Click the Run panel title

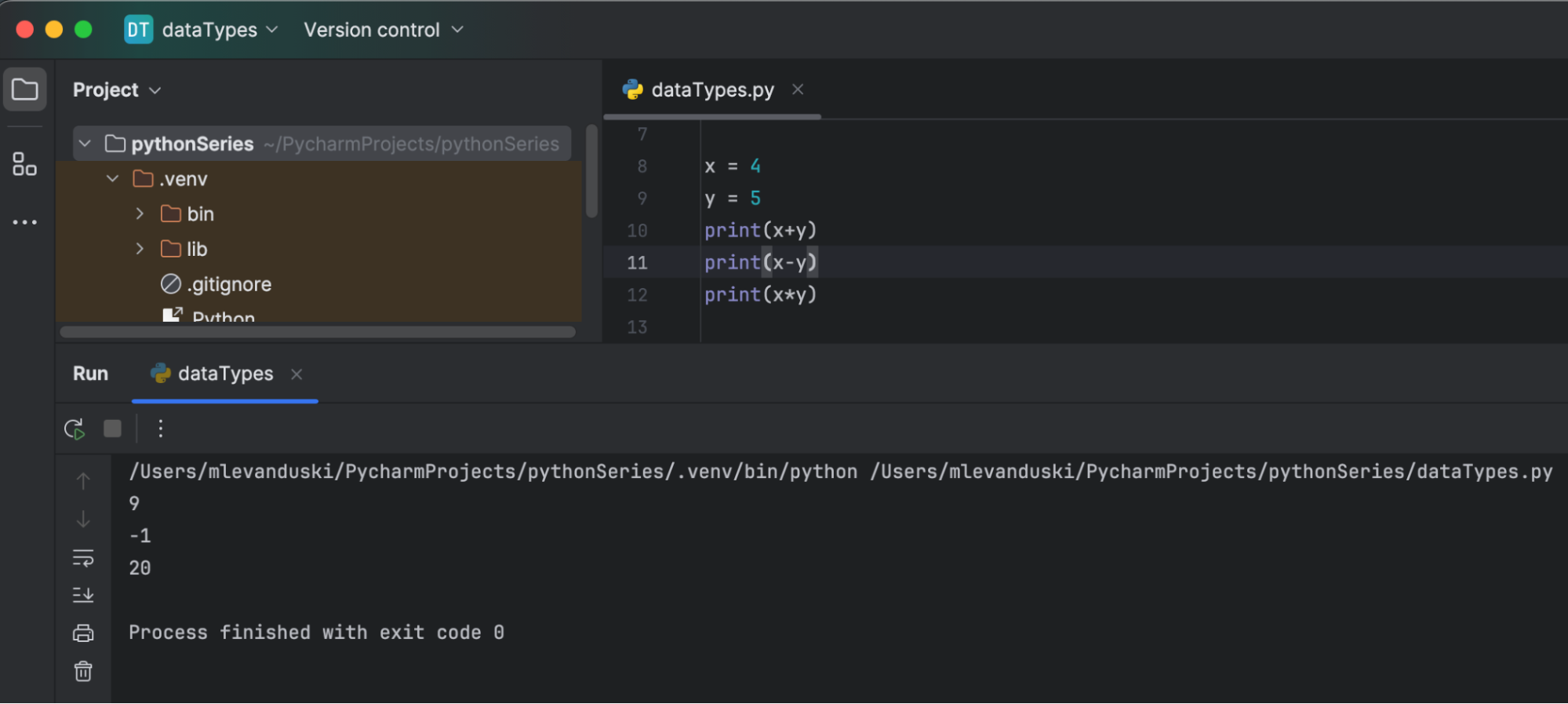point(90,373)
